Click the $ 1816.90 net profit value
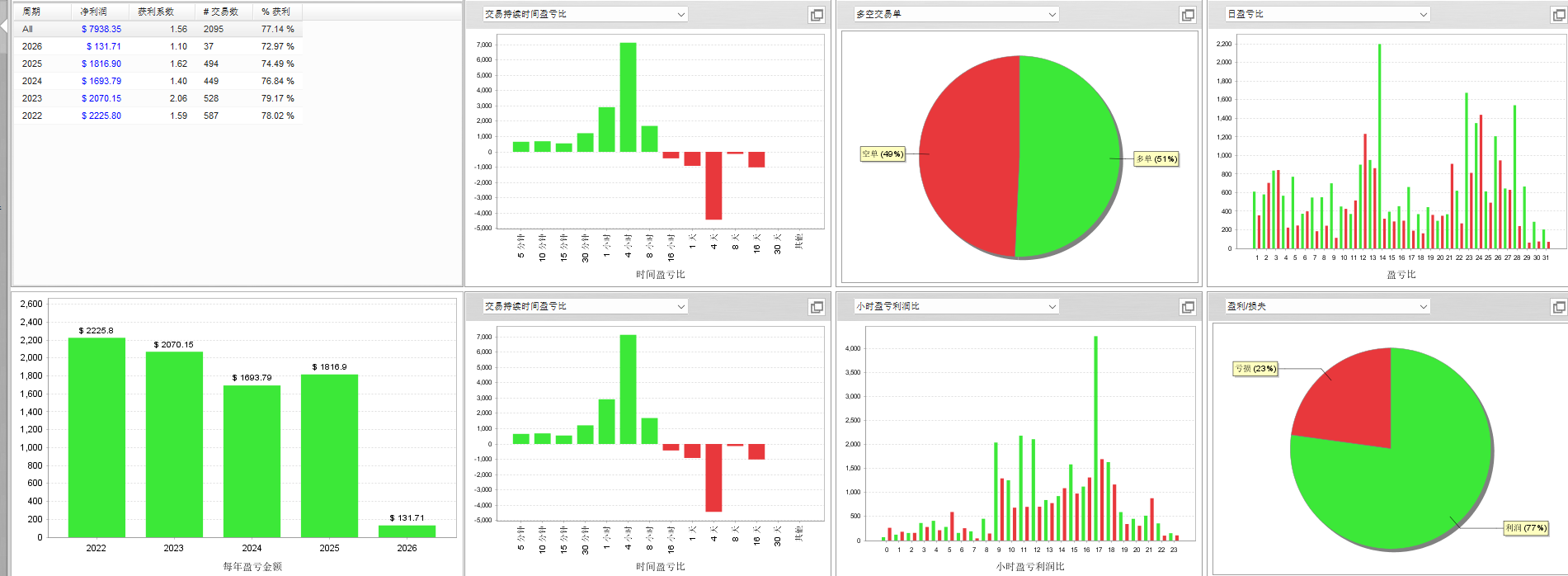The width and height of the screenshot is (1568, 576). point(101,64)
